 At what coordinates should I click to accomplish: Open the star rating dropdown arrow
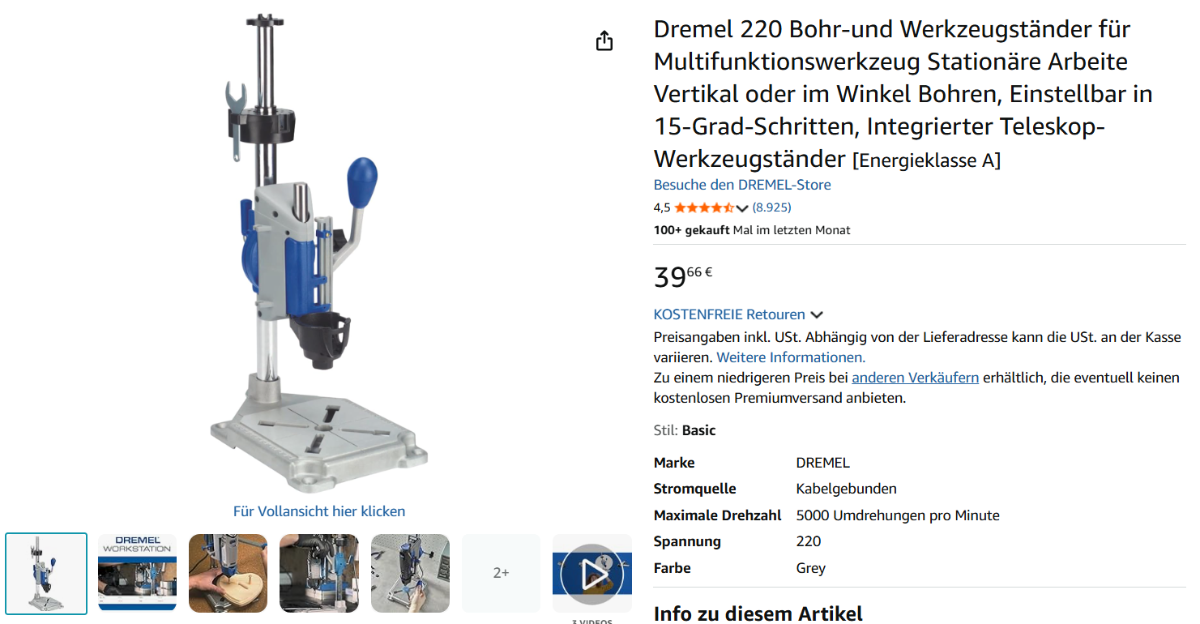[742, 208]
